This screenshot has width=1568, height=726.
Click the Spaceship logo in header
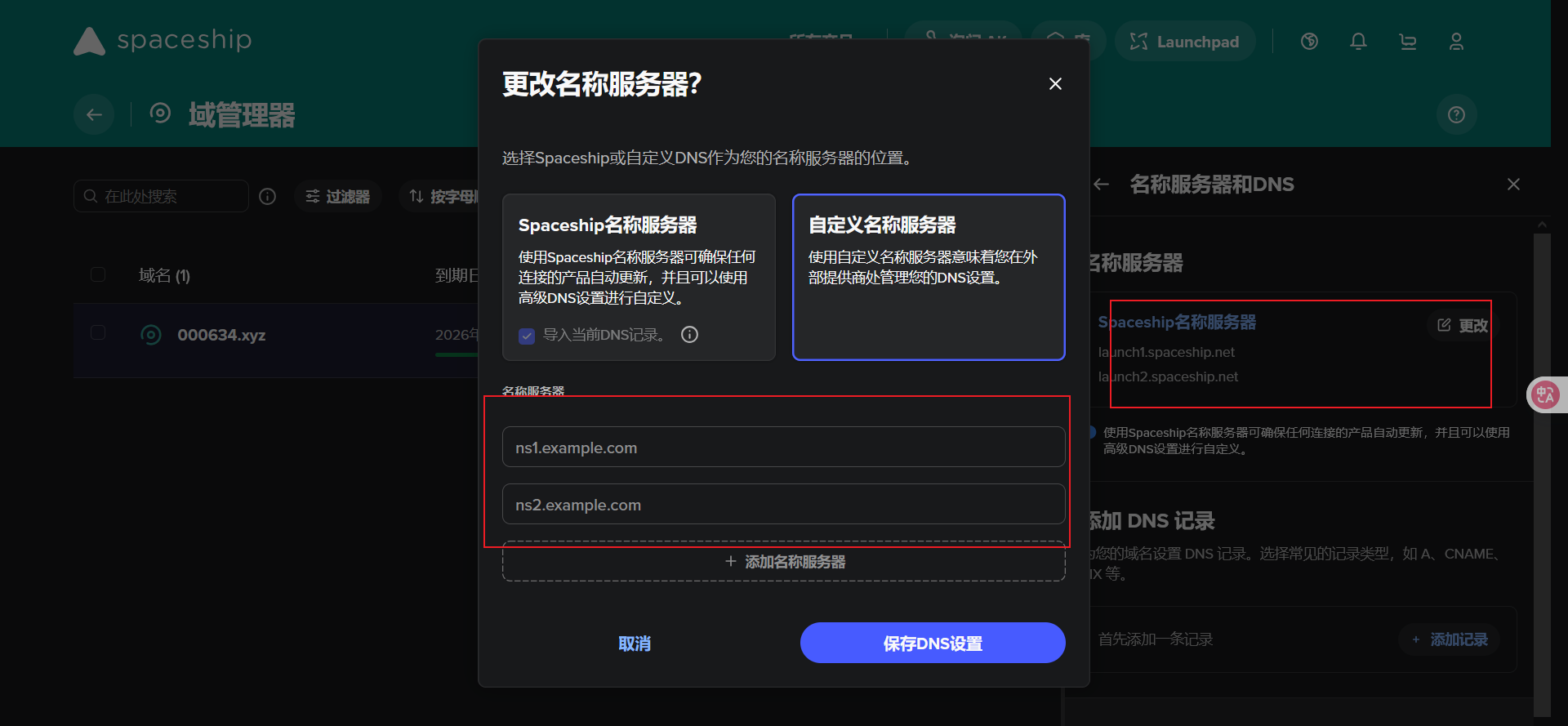tap(163, 41)
